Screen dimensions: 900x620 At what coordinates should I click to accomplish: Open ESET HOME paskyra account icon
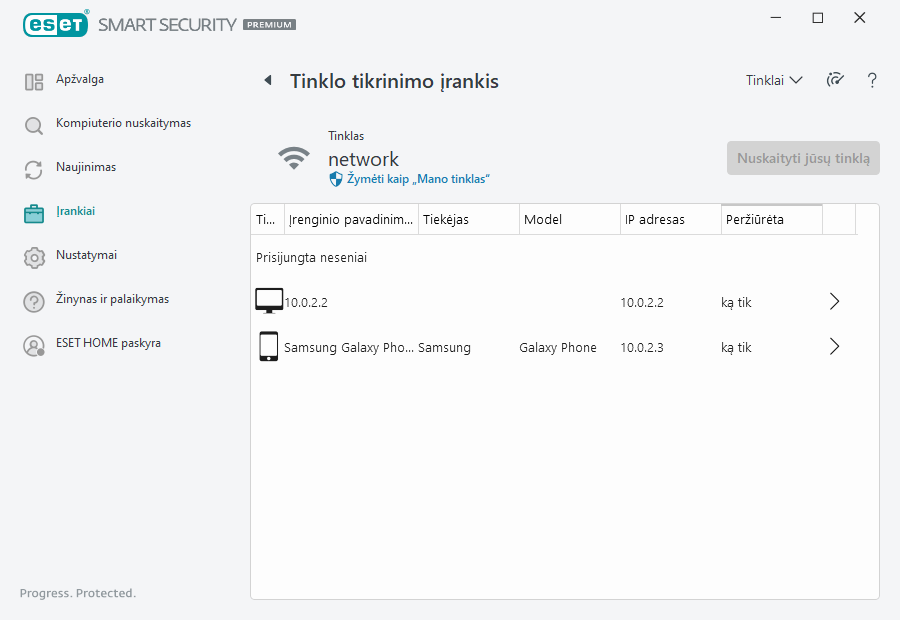click(34, 346)
